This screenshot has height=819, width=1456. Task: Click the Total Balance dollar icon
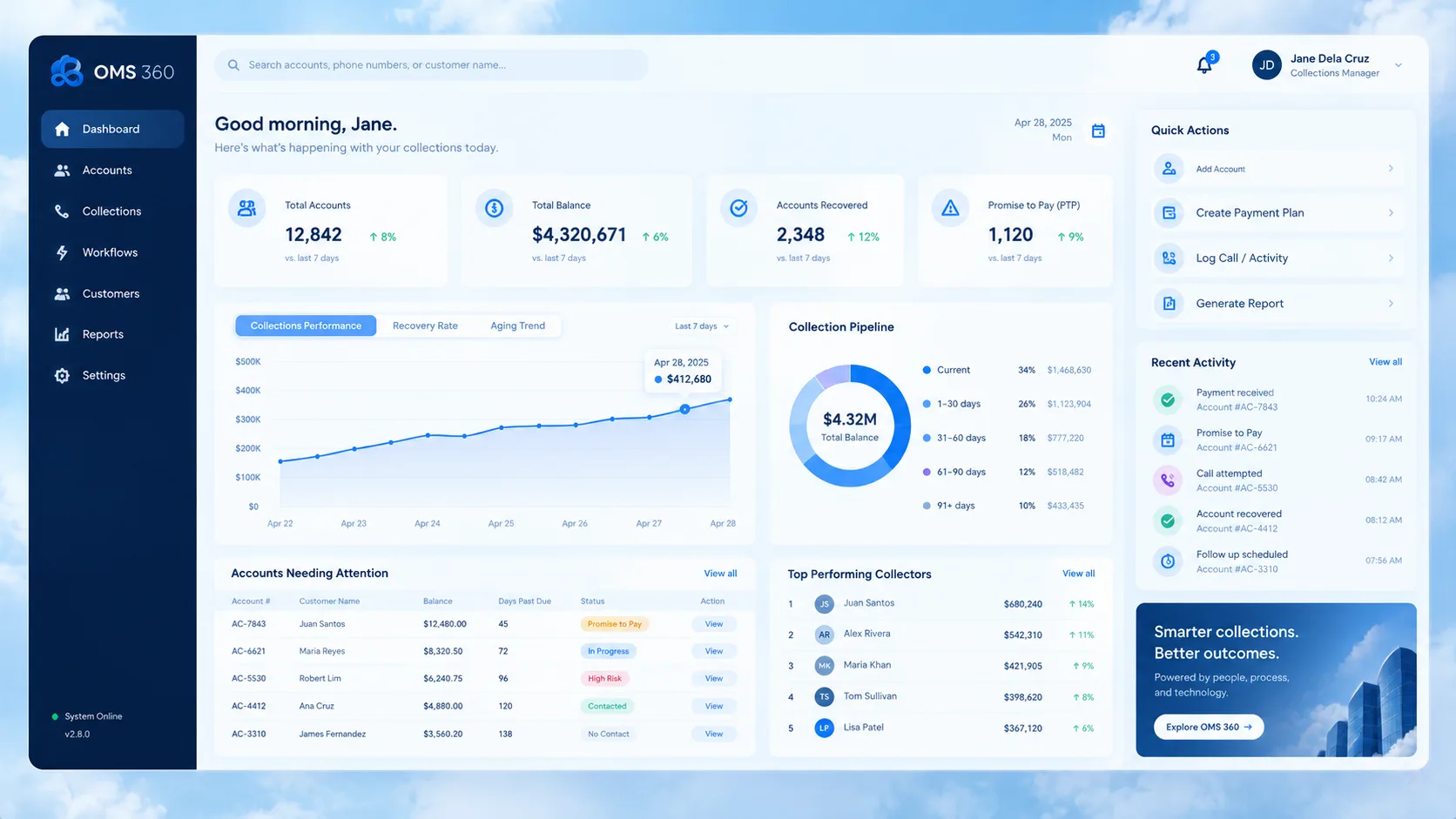pyautogui.click(x=494, y=209)
